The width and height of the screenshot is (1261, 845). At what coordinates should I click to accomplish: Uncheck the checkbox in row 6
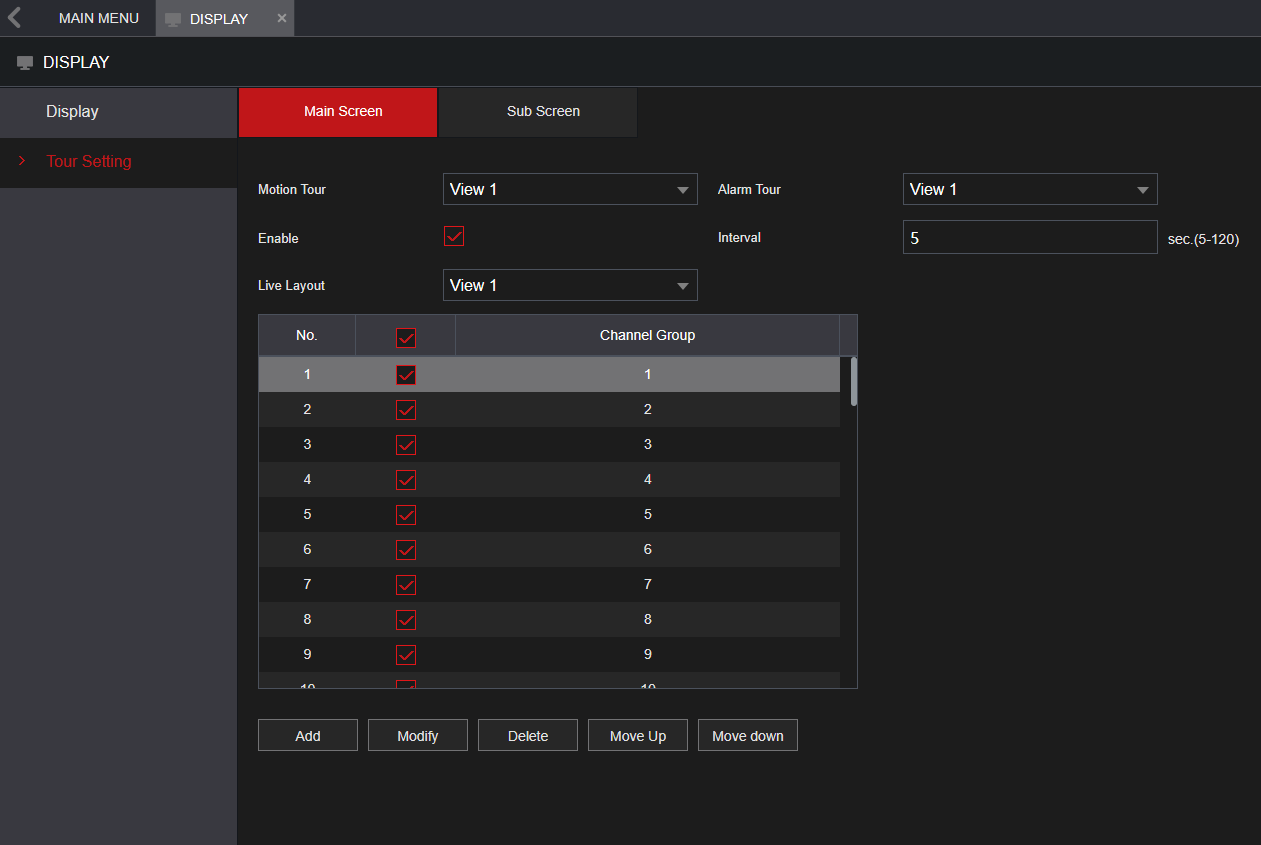(406, 550)
